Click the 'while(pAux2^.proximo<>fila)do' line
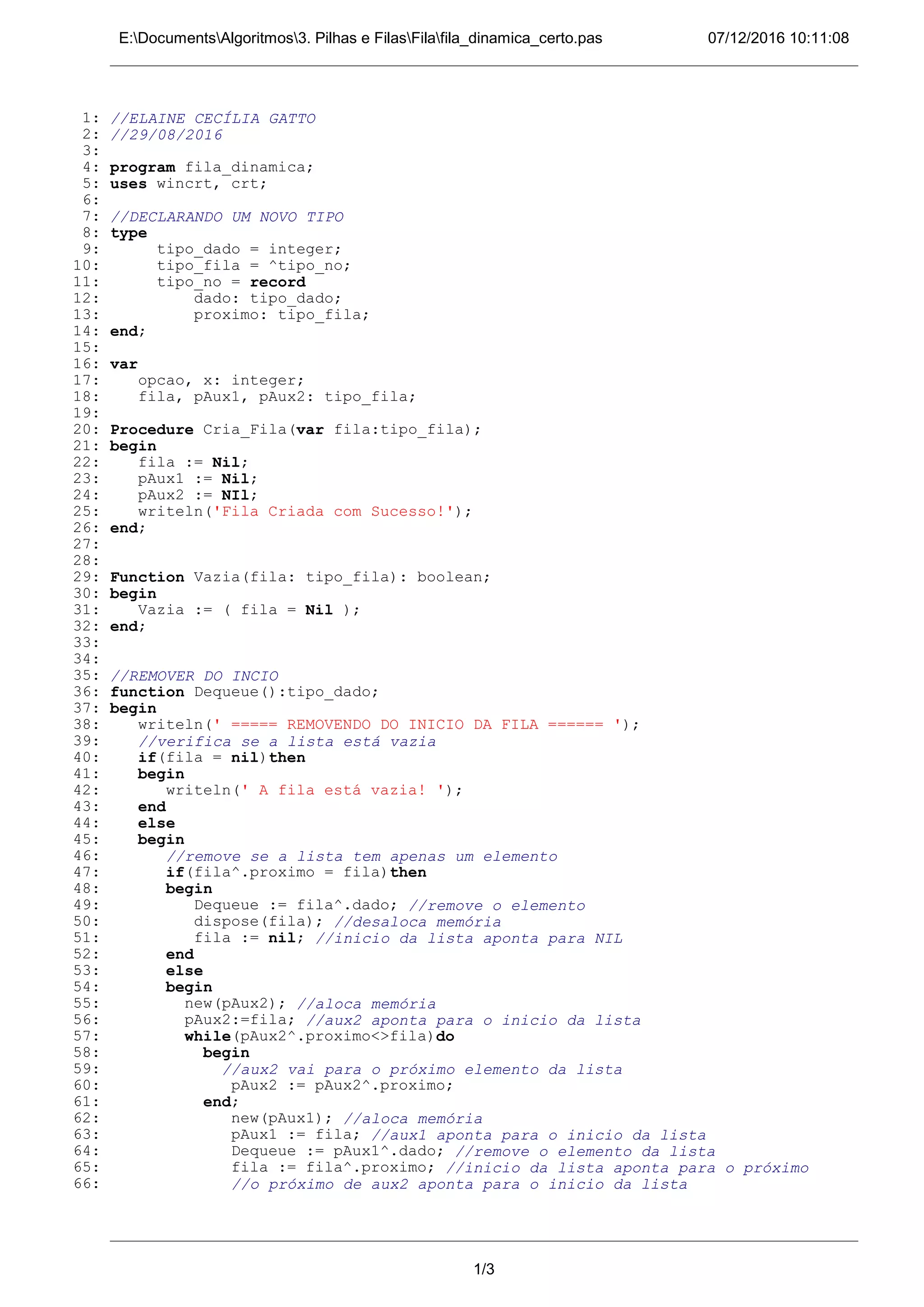Image resolution: width=924 pixels, height=1307 pixels. tap(319, 1037)
